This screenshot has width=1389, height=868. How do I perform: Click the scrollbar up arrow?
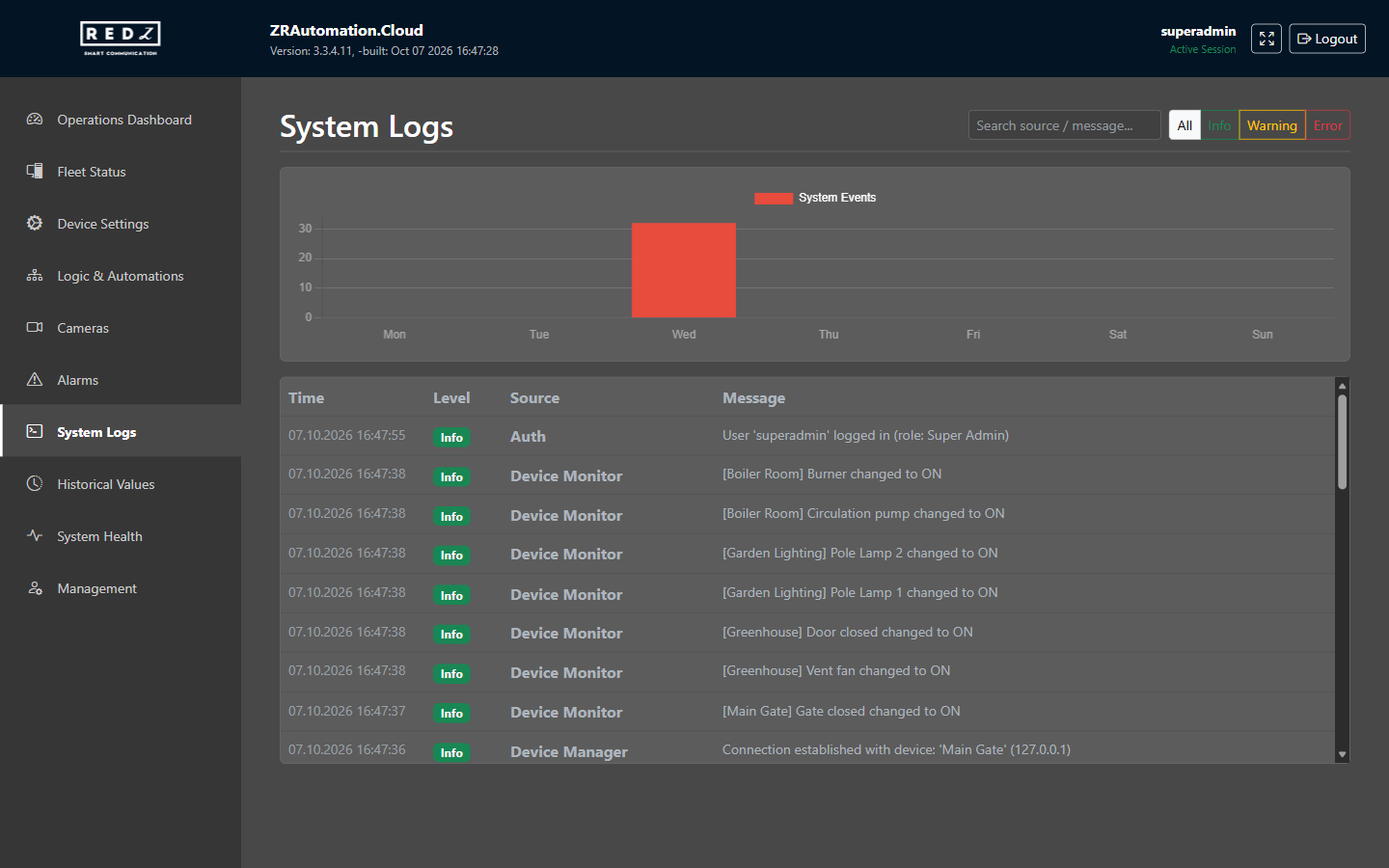click(x=1342, y=386)
